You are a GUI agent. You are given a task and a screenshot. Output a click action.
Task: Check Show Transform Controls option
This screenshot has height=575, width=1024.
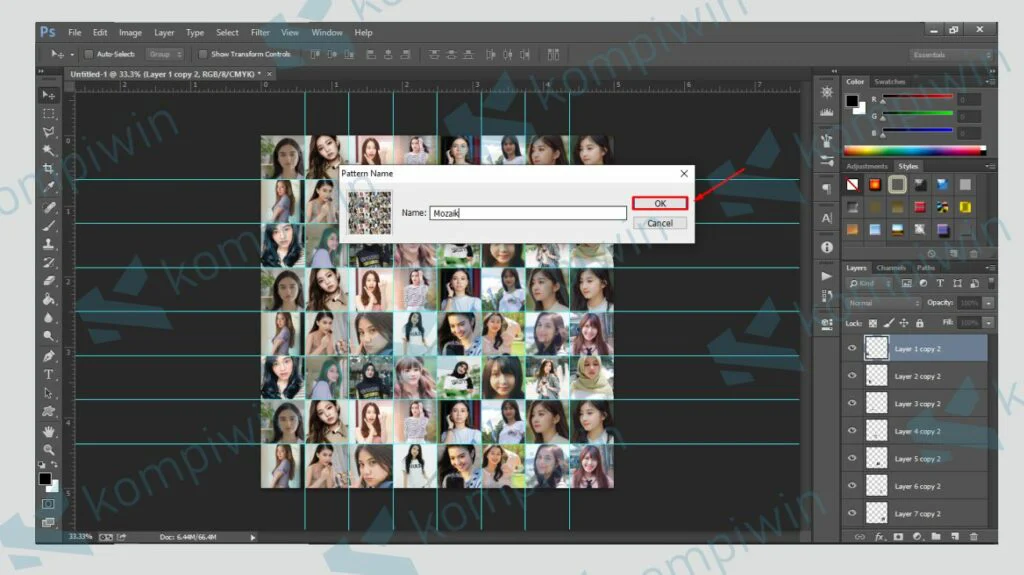coord(203,54)
